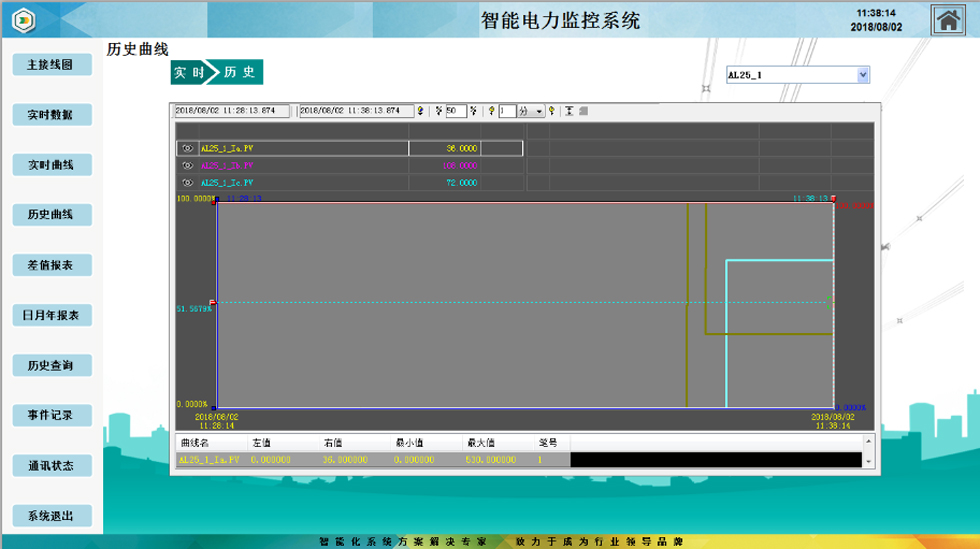The height and width of the screenshot is (549, 980).
Task: Click the home icon in top-right corner
Action: pyautogui.click(x=948, y=20)
